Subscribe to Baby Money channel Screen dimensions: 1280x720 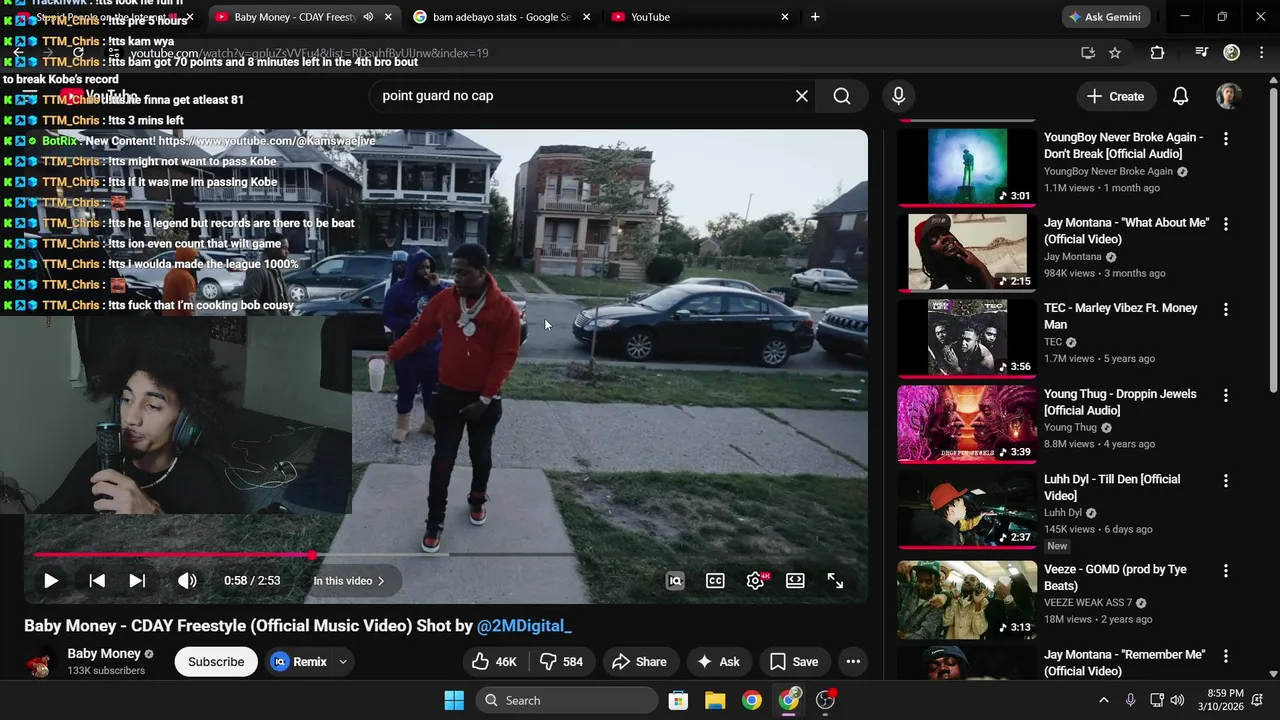(216, 662)
